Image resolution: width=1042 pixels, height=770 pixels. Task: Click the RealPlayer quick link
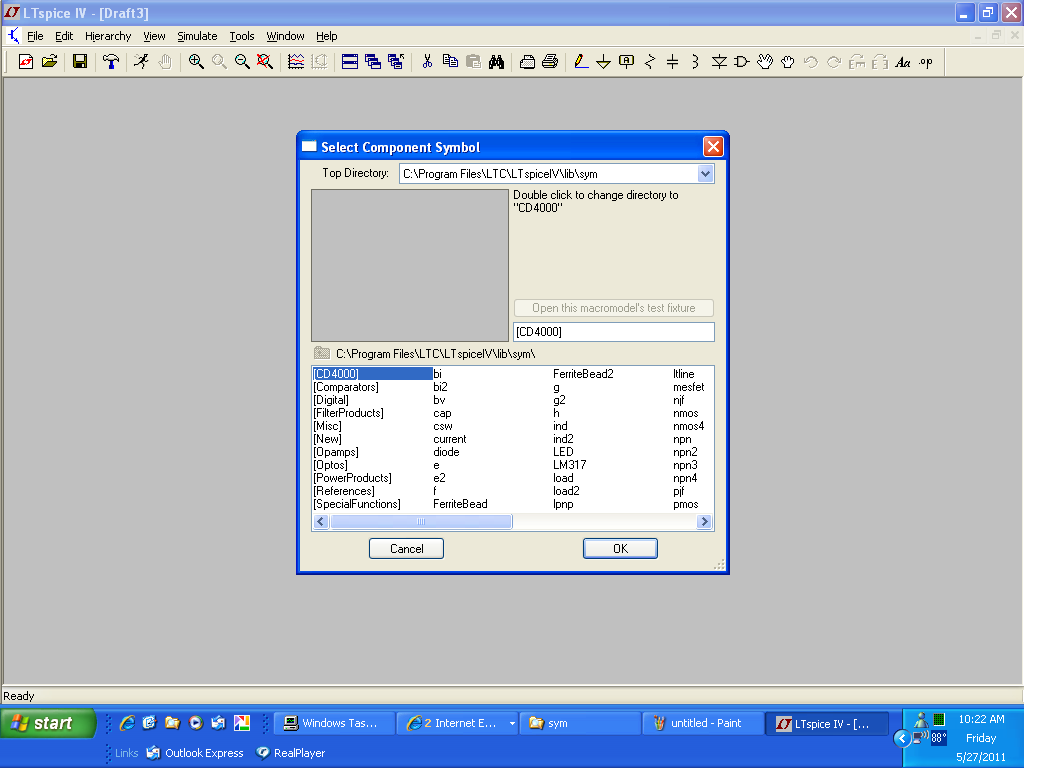tap(291, 753)
